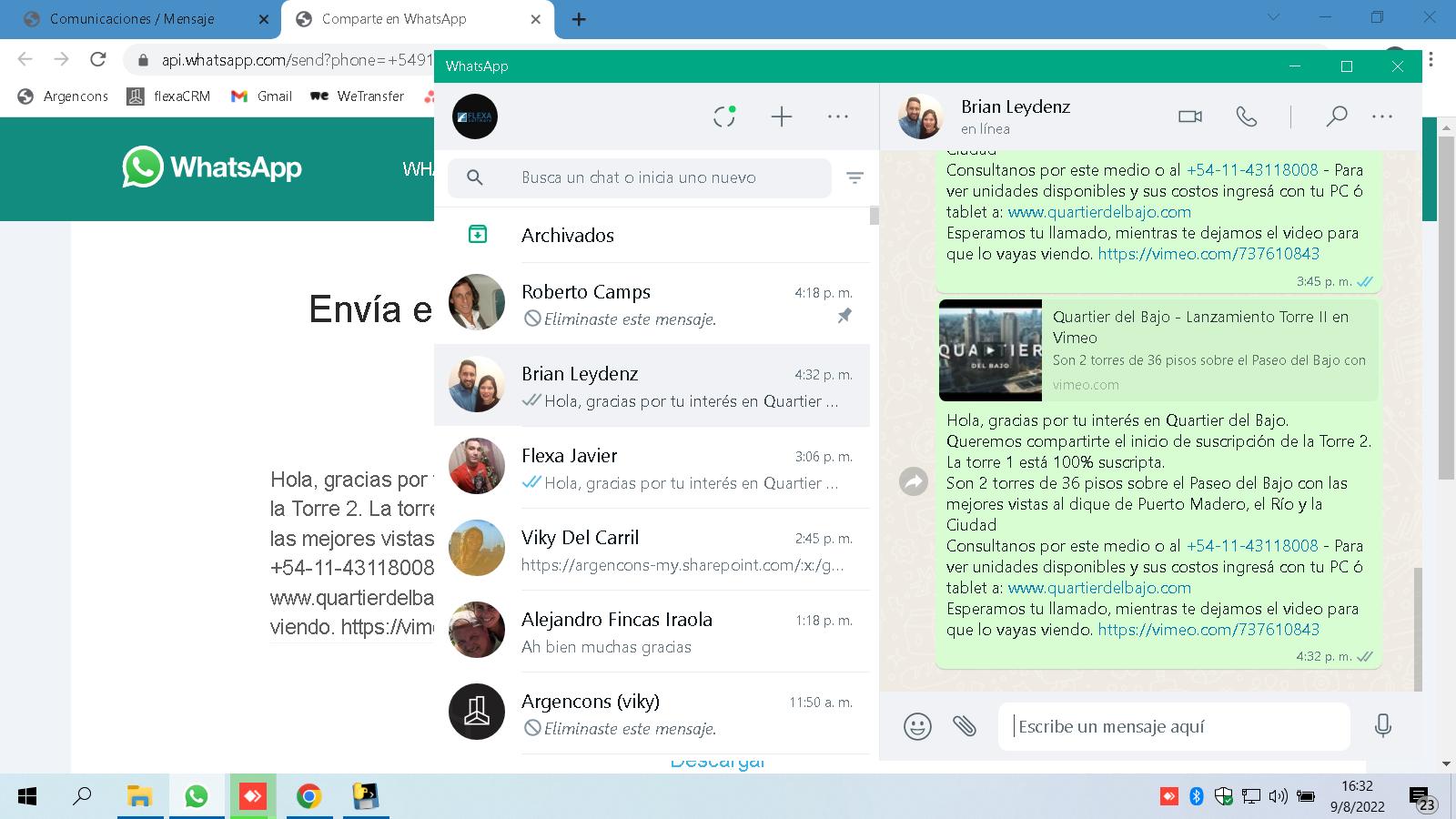Open the Flexa Javier chat
1456x819 pixels.
pos(652,467)
